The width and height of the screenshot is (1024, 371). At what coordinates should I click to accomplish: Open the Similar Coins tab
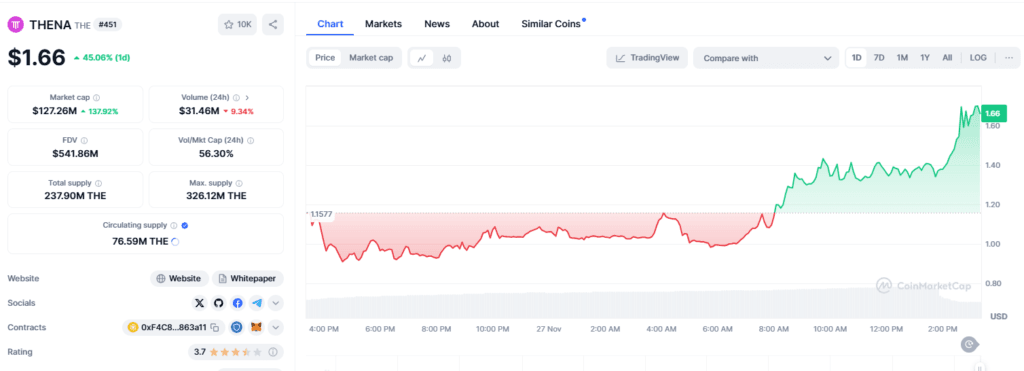[x=551, y=24]
